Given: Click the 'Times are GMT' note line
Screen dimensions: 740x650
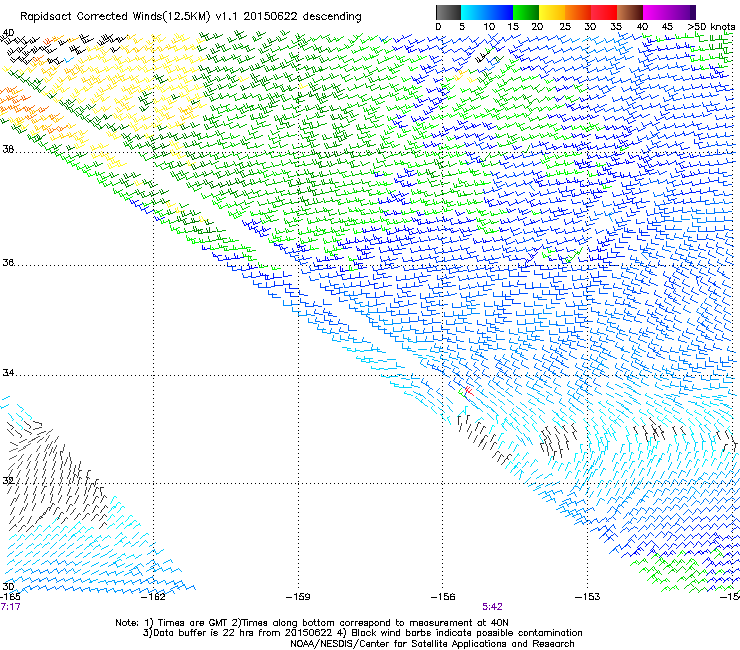Looking at the screenshot, I should click(x=312, y=623).
